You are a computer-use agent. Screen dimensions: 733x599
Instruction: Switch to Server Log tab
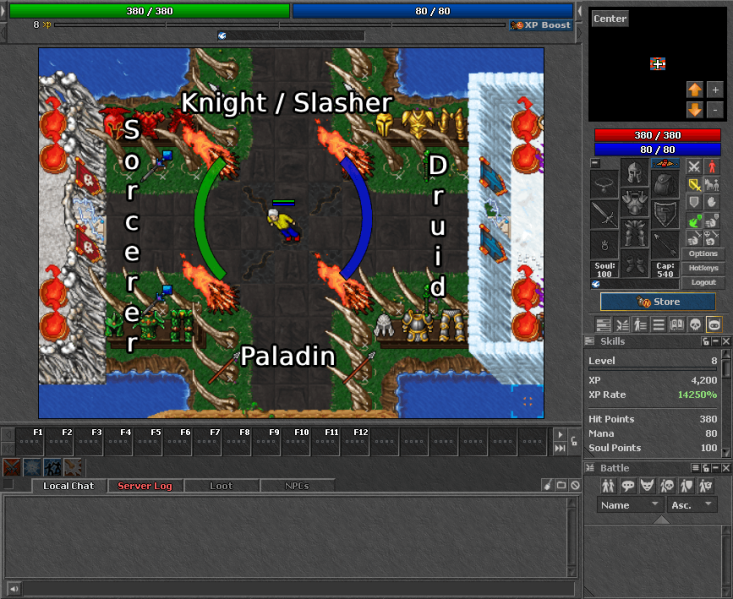click(x=145, y=486)
